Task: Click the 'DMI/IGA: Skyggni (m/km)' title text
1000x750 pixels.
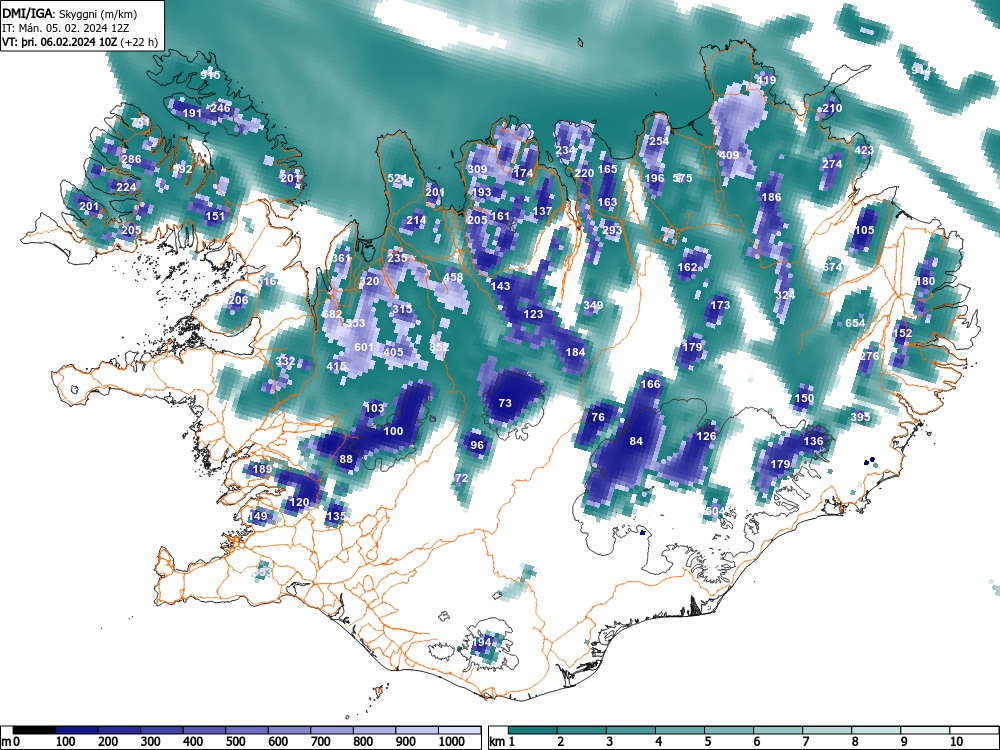Action: (70, 13)
